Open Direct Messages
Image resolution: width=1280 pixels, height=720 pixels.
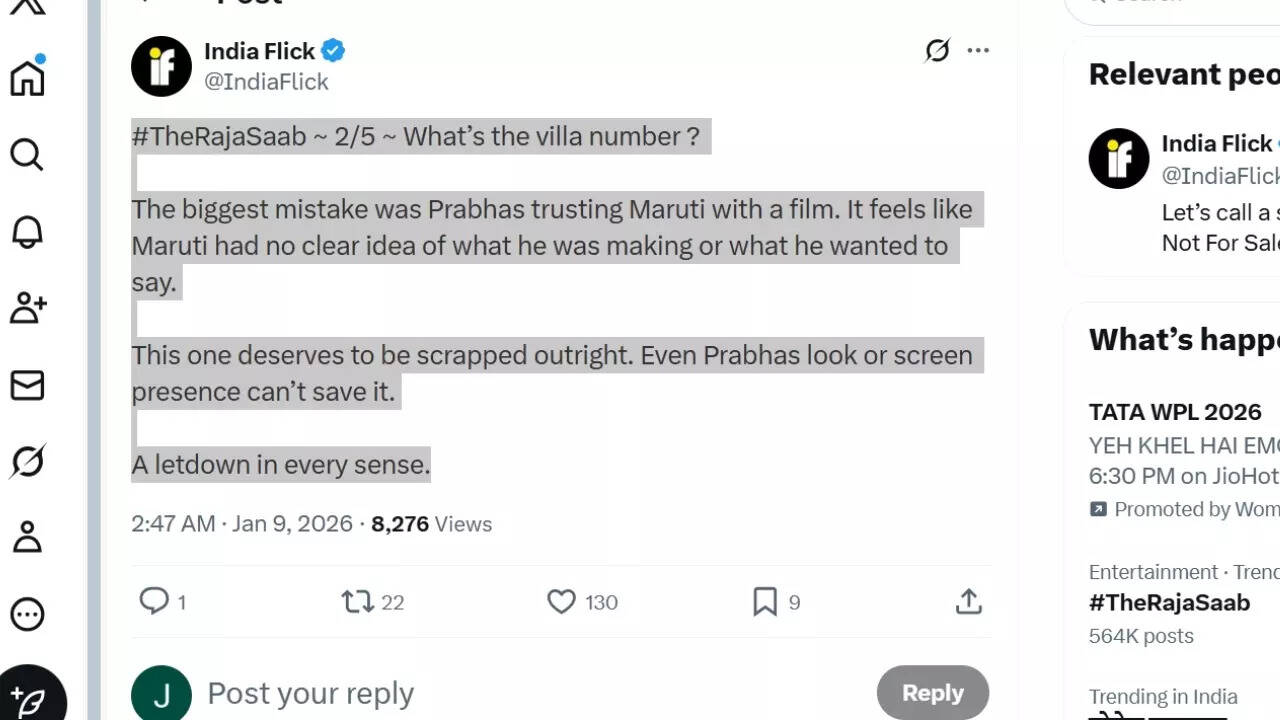click(x=27, y=385)
